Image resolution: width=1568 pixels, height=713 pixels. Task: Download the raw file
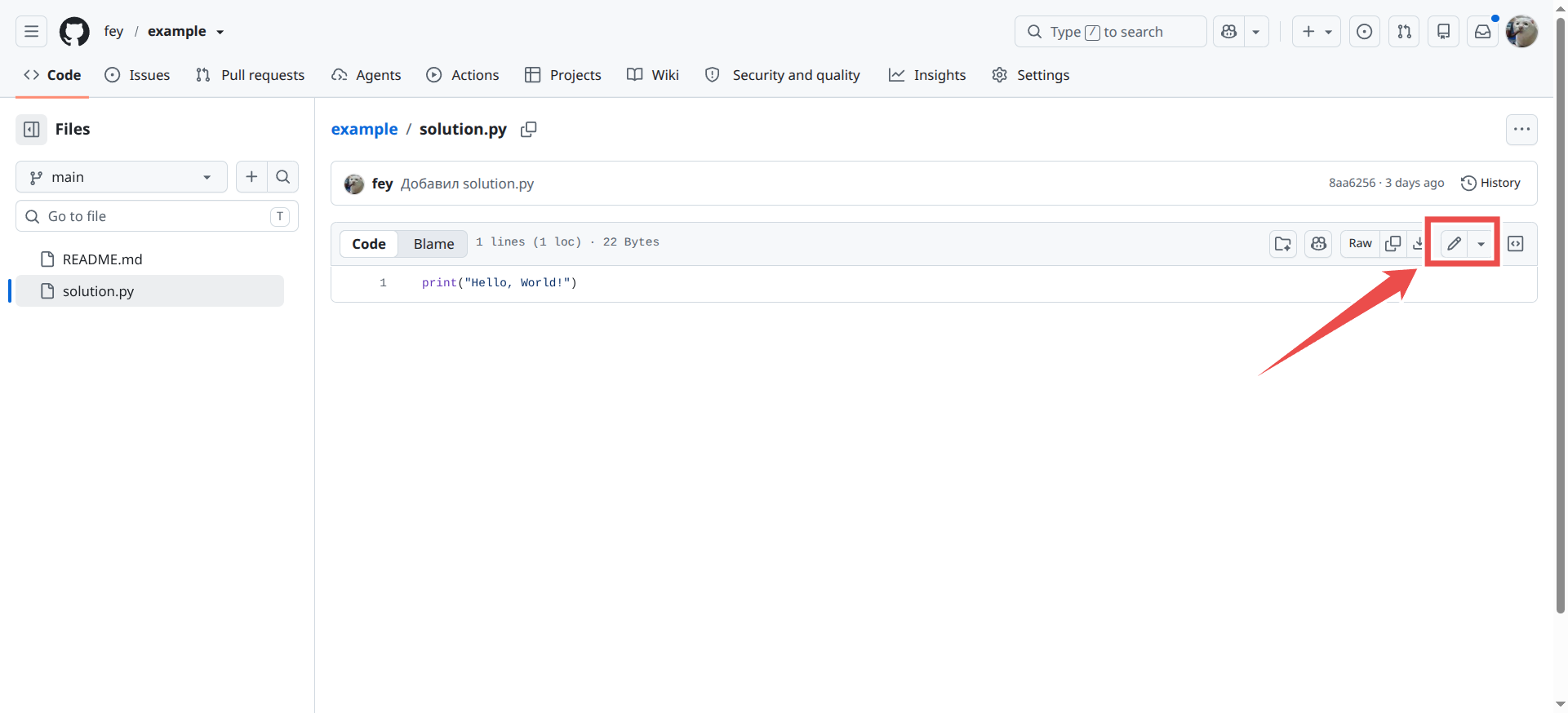[x=1418, y=244]
